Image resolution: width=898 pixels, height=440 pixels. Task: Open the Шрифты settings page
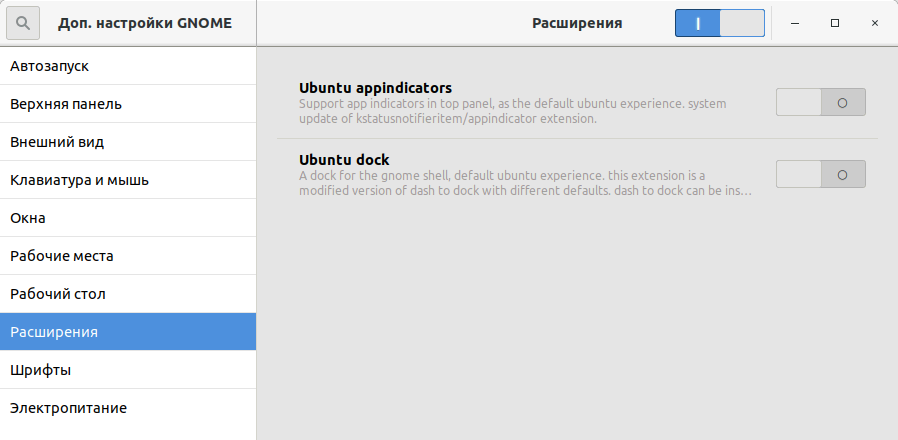(128, 370)
